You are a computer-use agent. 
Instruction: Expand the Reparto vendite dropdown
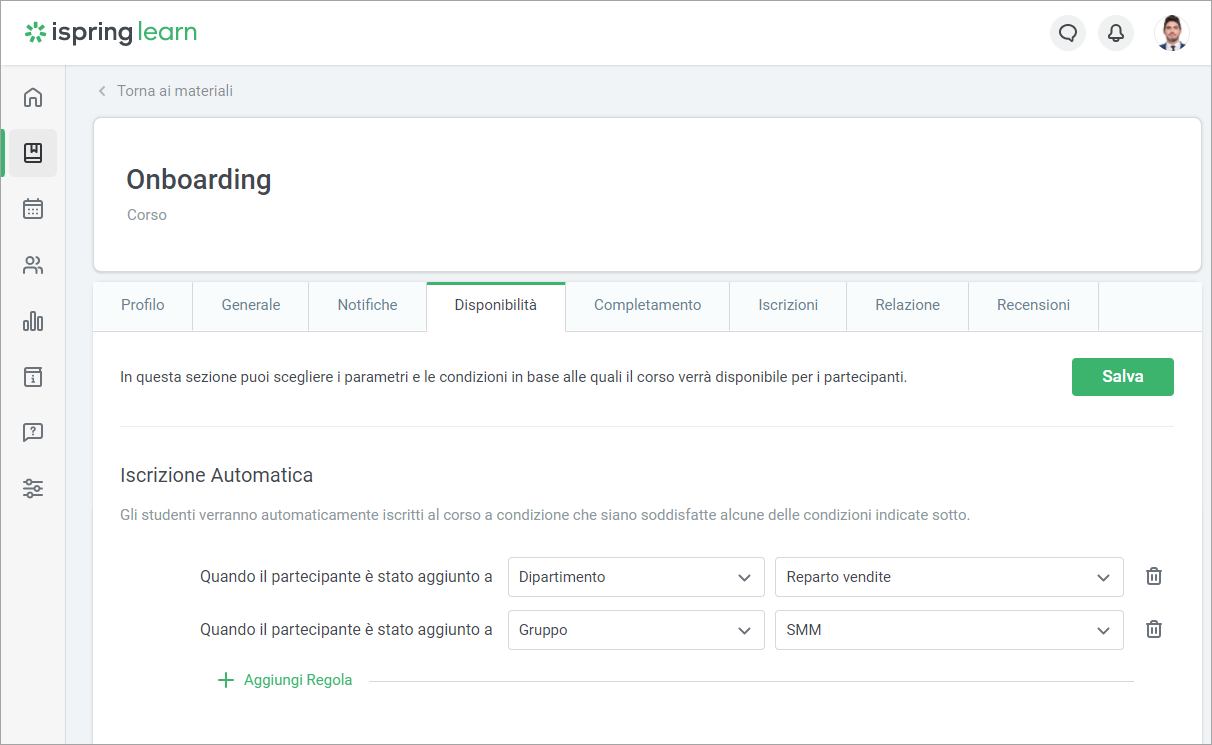(x=948, y=577)
